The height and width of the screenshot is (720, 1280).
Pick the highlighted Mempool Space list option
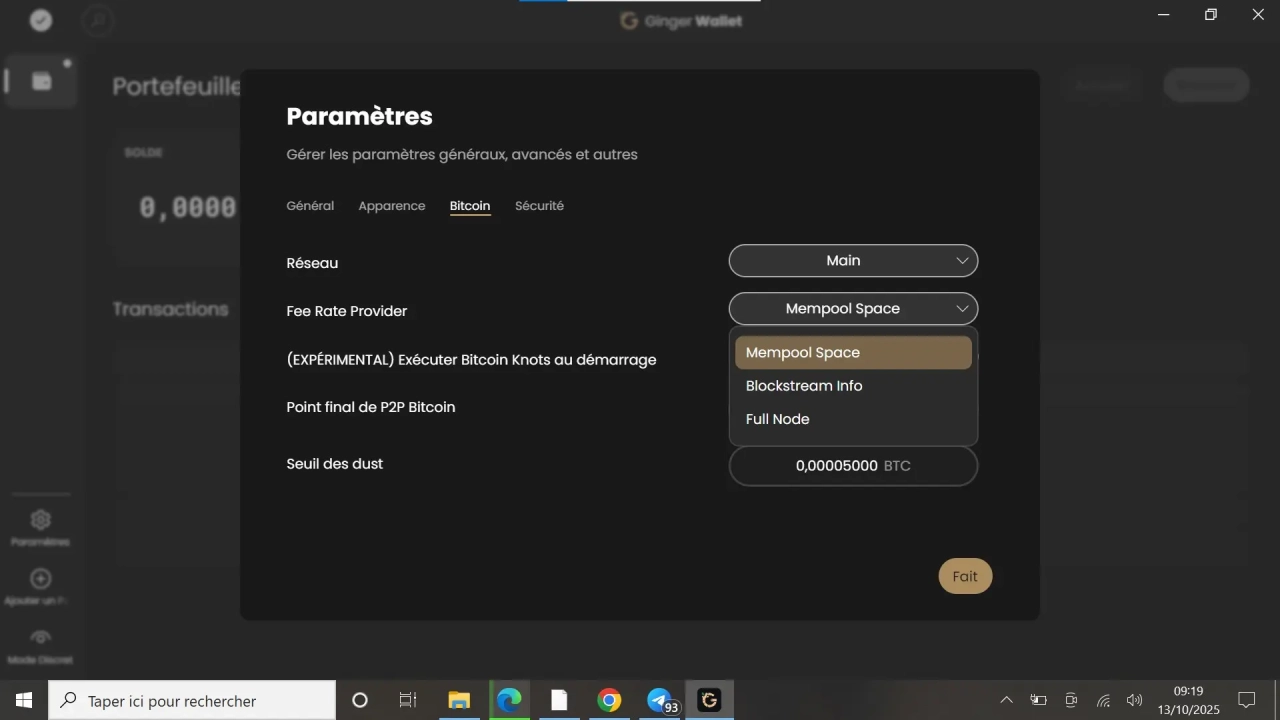click(x=853, y=352)
